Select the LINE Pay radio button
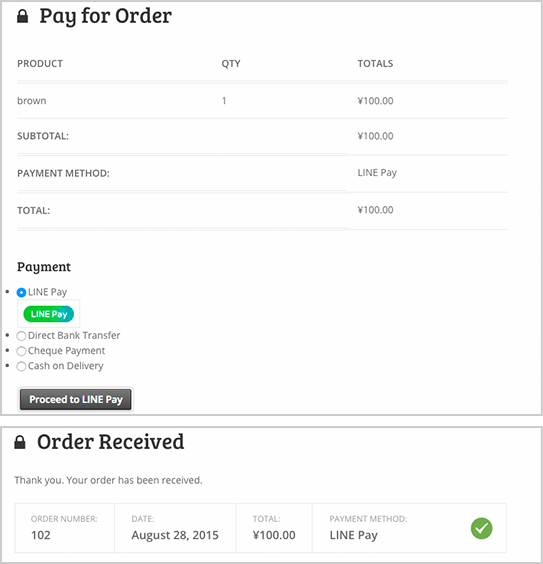The height and width of the screenshot is (564, 543). point(21,292)
